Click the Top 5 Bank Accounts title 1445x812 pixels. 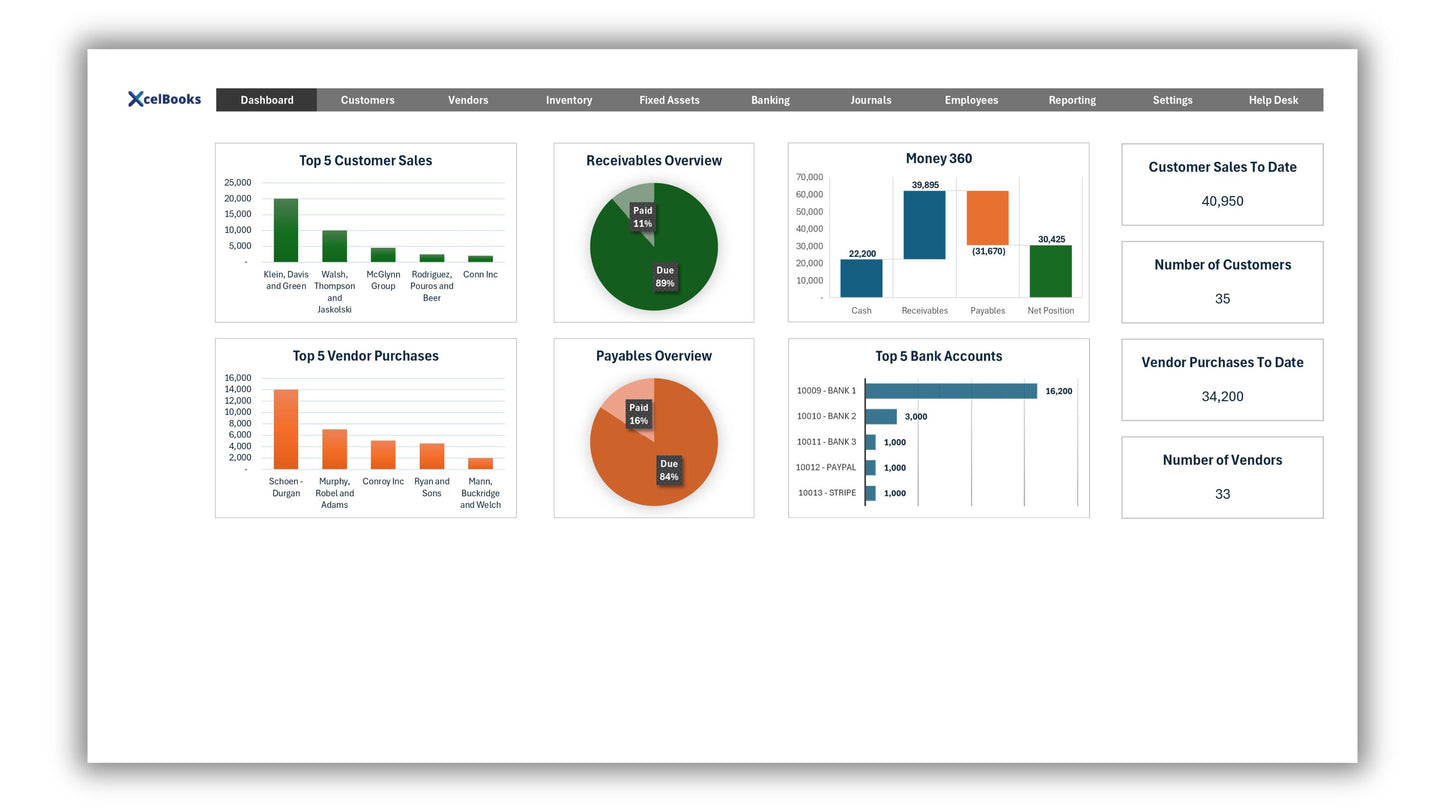tap(939, 356)
